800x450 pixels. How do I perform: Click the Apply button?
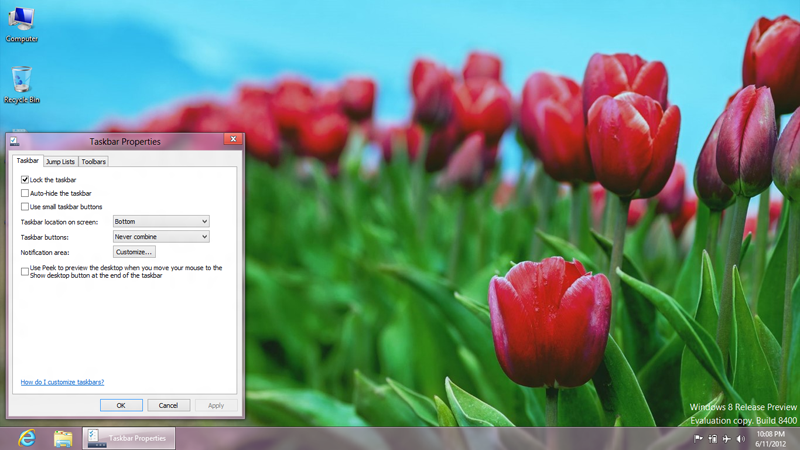point(216,406)
